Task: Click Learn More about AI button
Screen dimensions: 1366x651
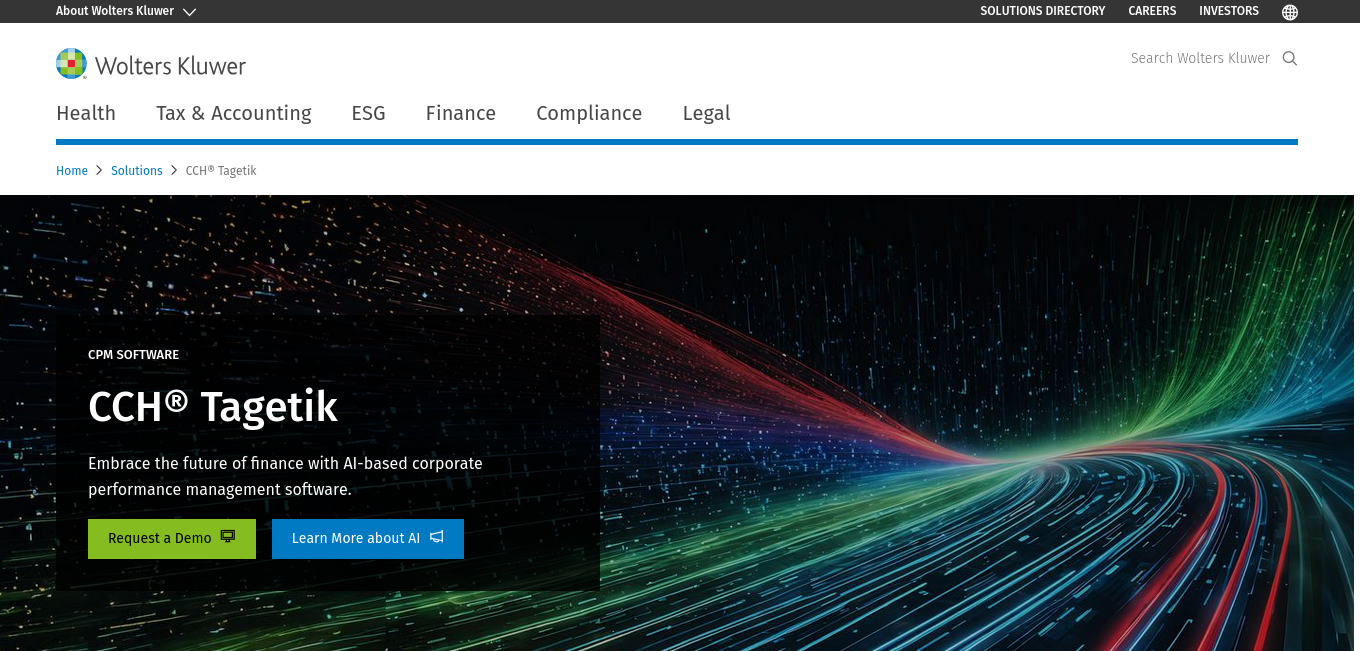Action: click(368, 538)
